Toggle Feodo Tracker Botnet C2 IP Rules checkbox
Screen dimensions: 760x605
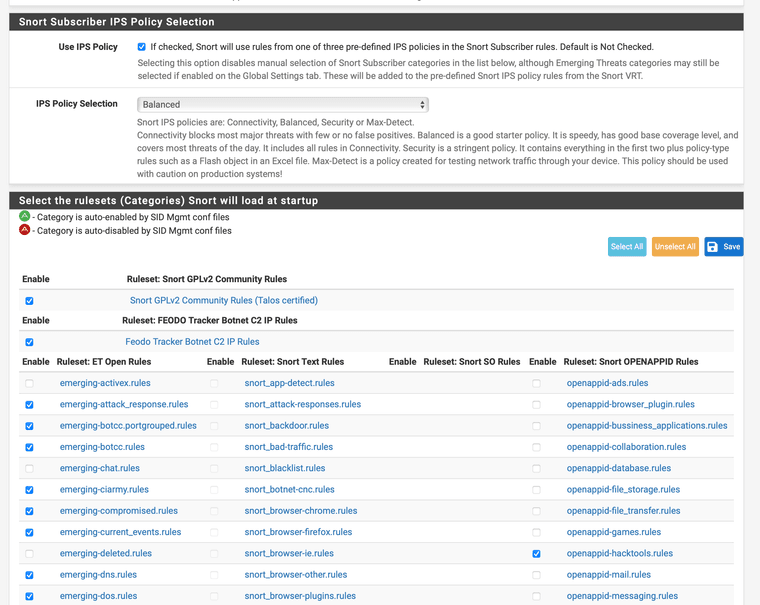(x=29, y=342)
